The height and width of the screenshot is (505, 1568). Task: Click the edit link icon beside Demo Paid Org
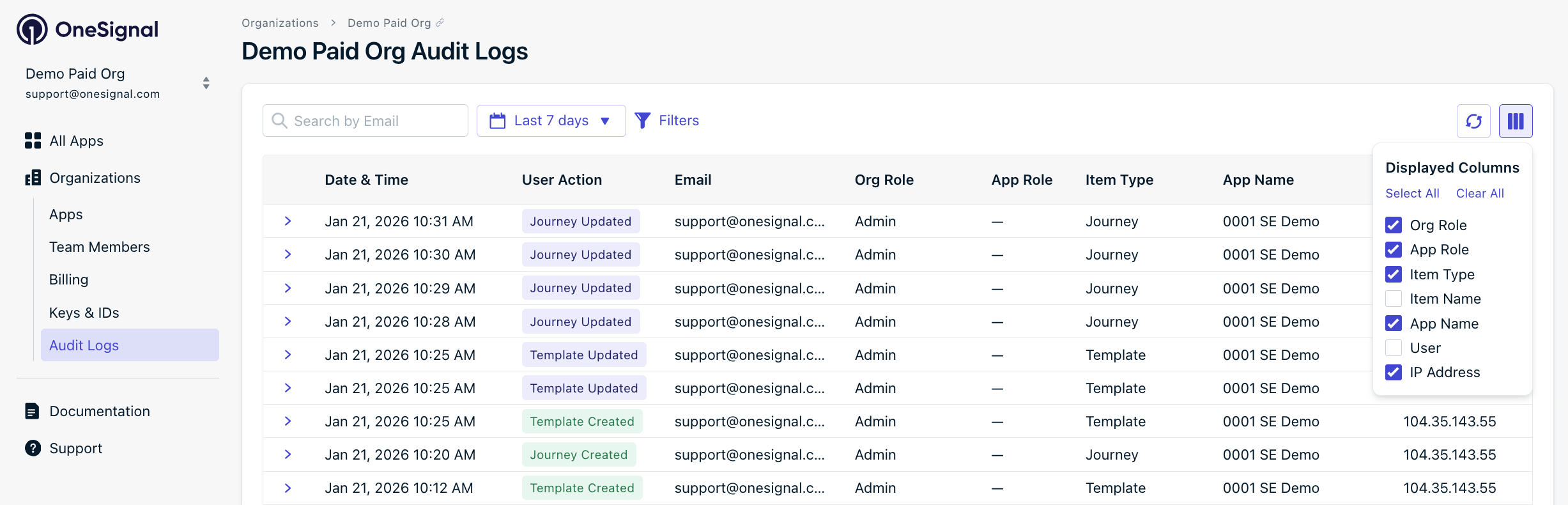pyautogui.click(x=440, y=23)
